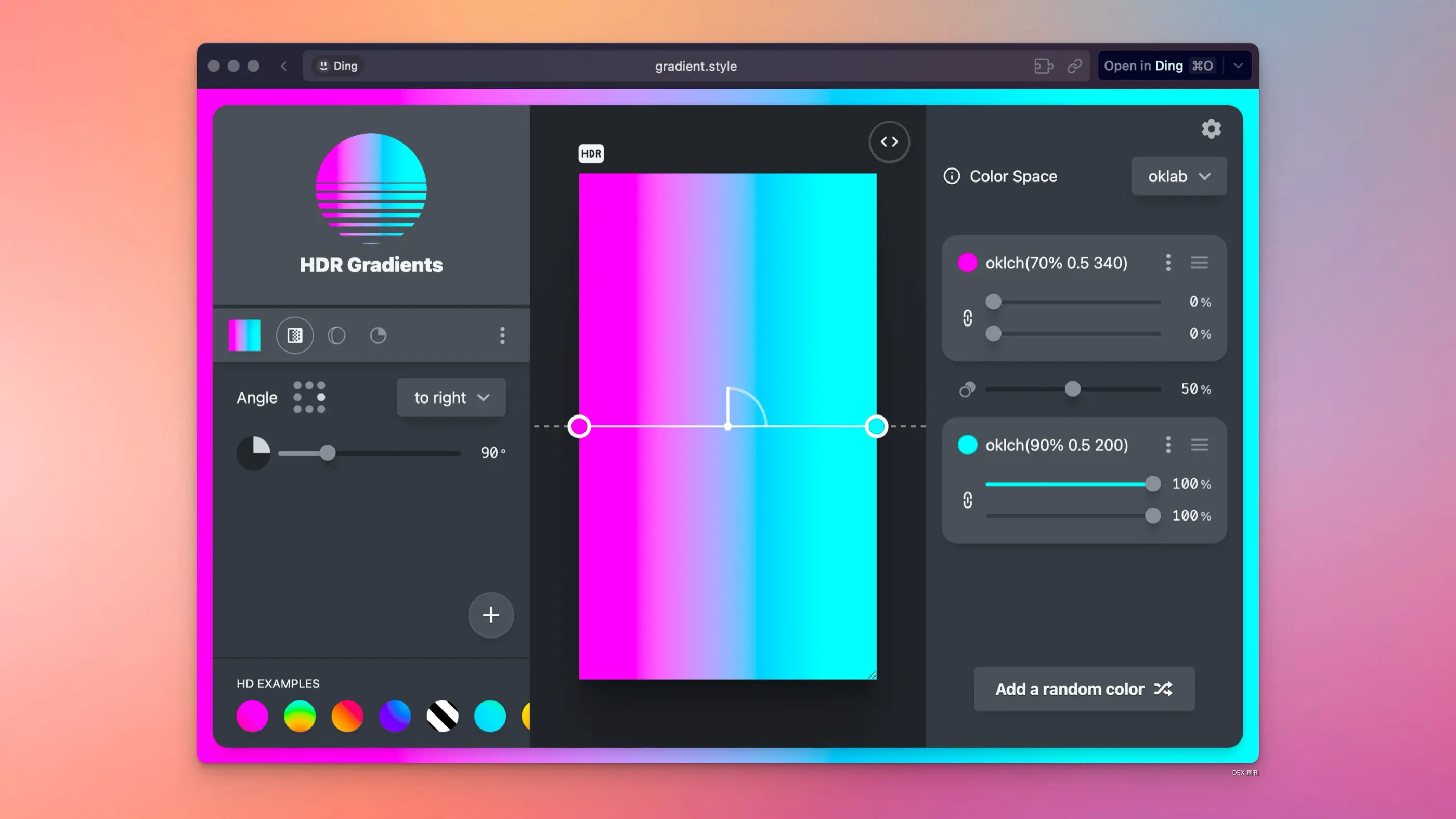Select the linear gradient type icon
The height and width of the screenshot is (819, 1456).
pyautogui.click(x=294, y=336)
